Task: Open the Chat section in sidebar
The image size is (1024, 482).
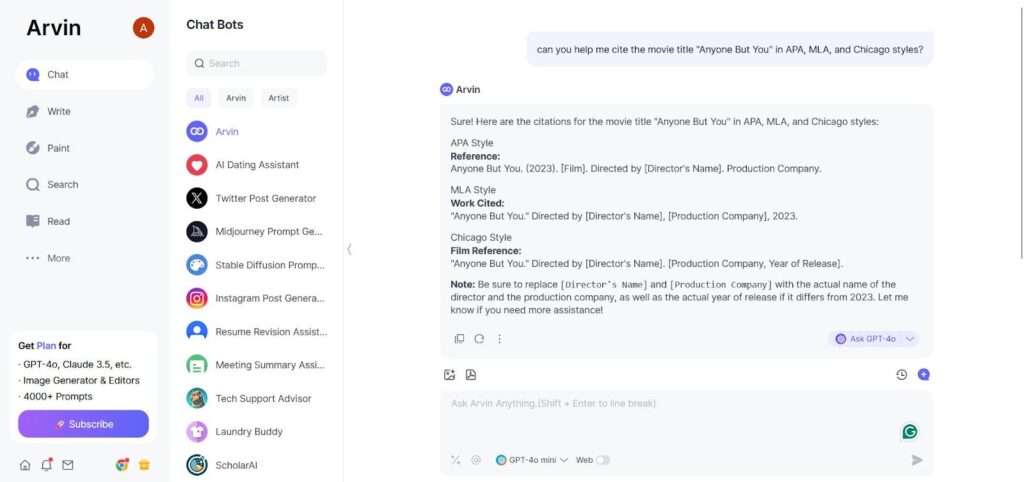Action: coord(84,74)
